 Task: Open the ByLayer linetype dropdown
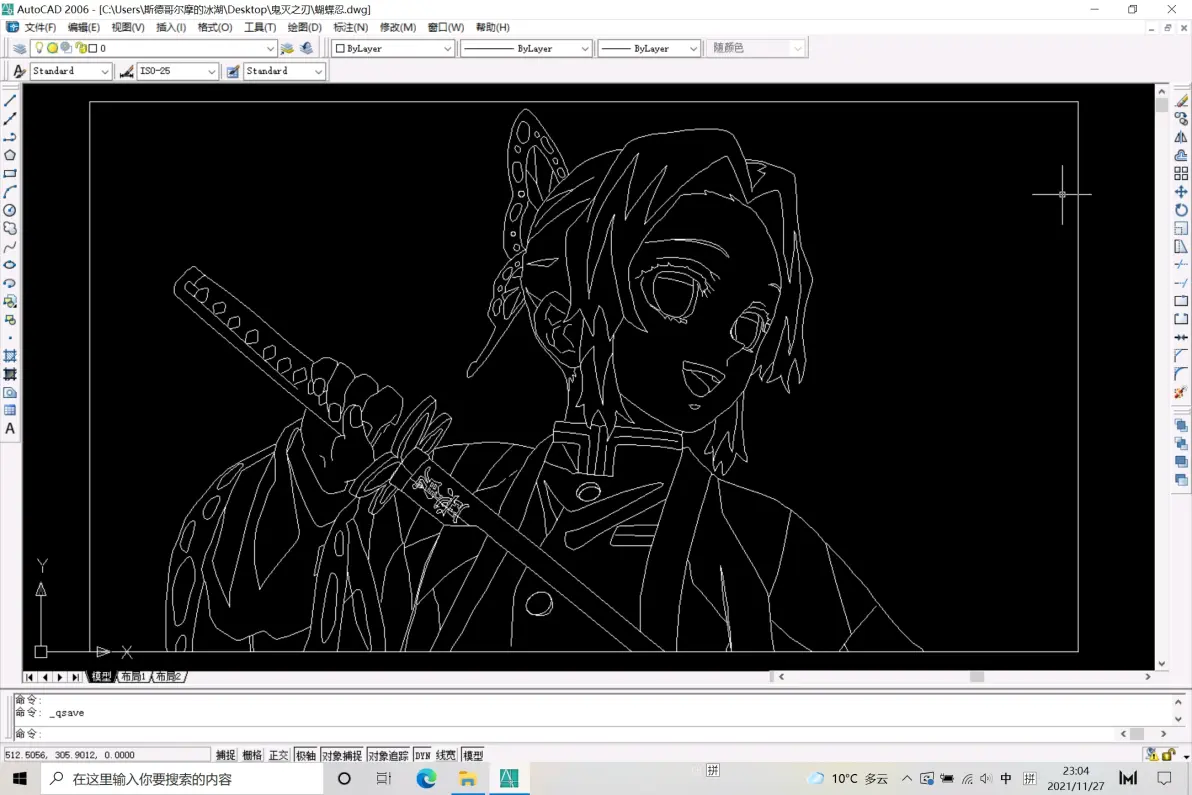pos(585,49)
